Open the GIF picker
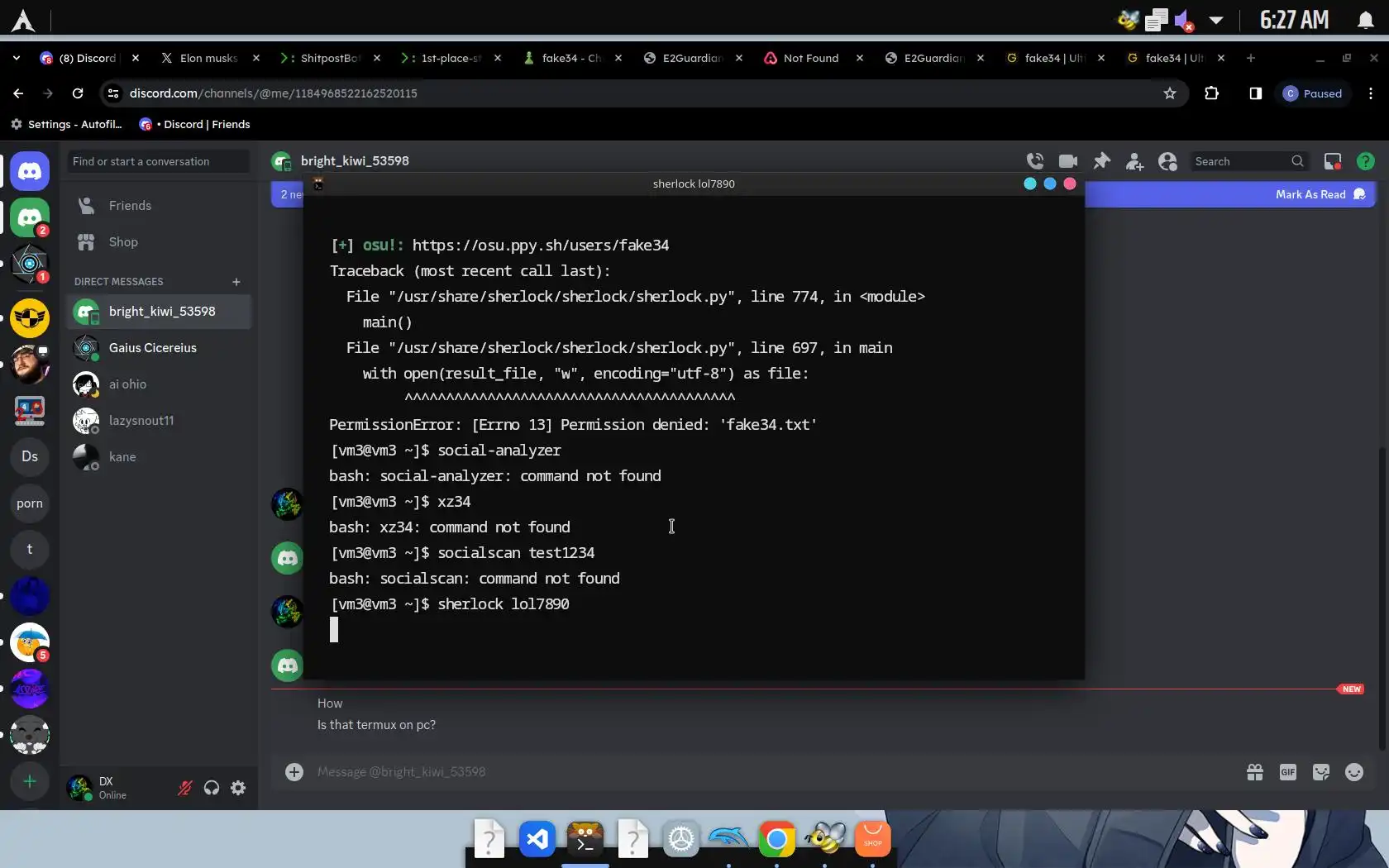 (x=1288, y=772)
